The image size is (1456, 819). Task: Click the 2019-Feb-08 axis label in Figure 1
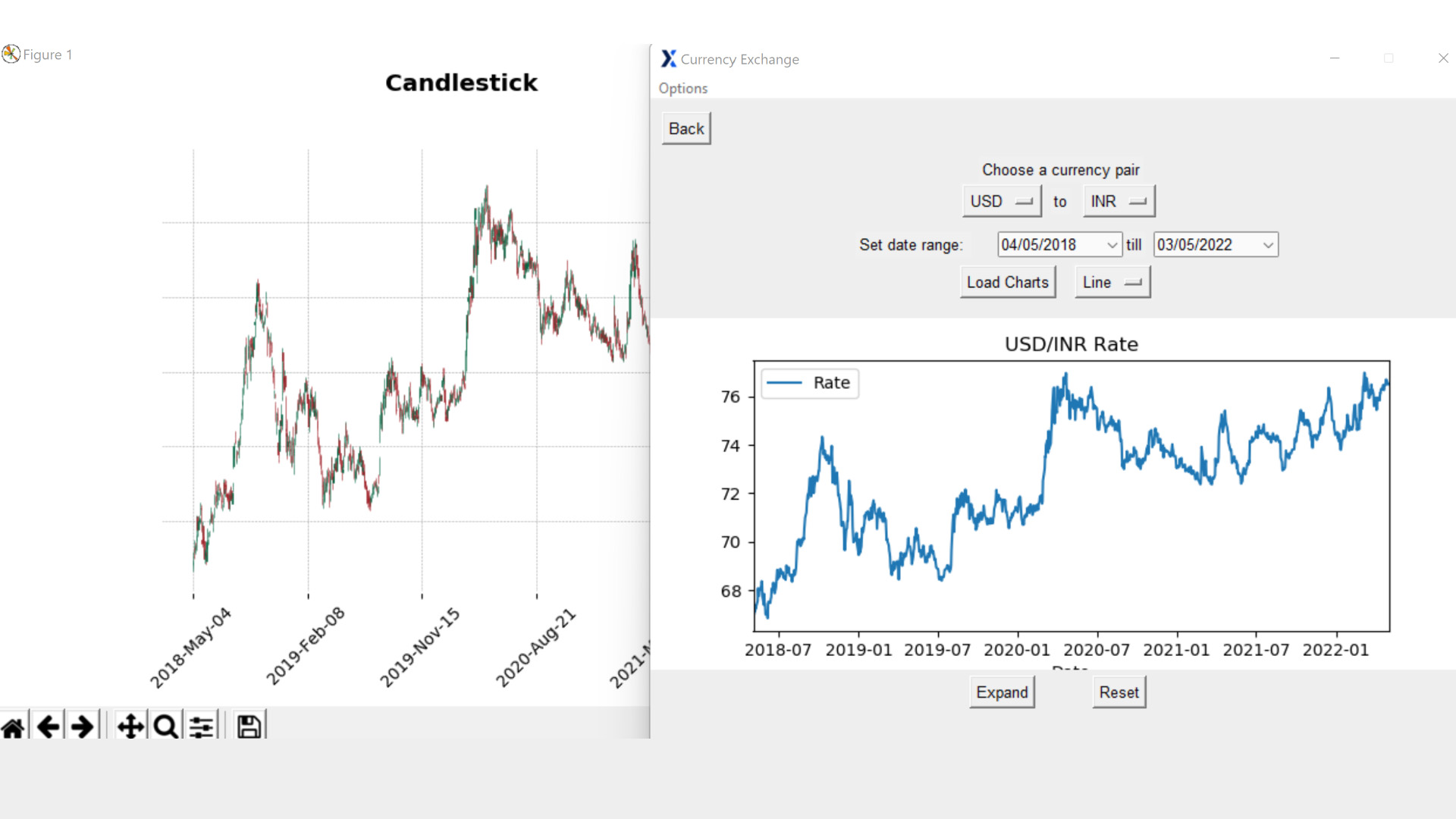click(305, 645)
